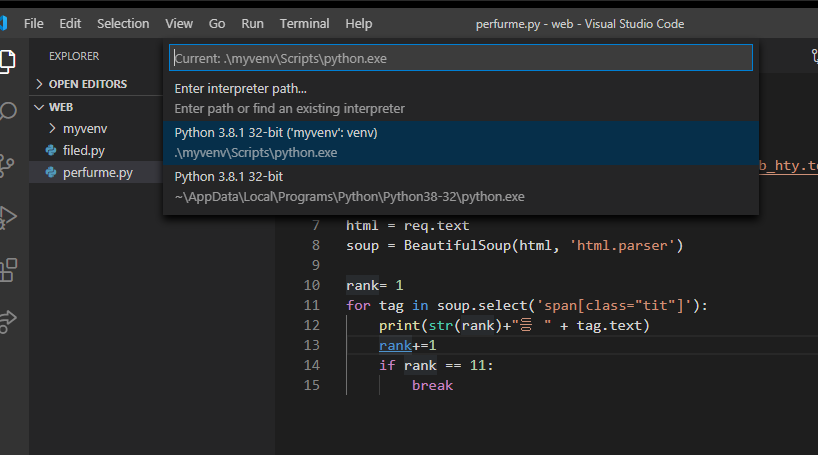Select perfurme.py in the explorer
This screenshot has width=818, height=455.
point(98,173)
